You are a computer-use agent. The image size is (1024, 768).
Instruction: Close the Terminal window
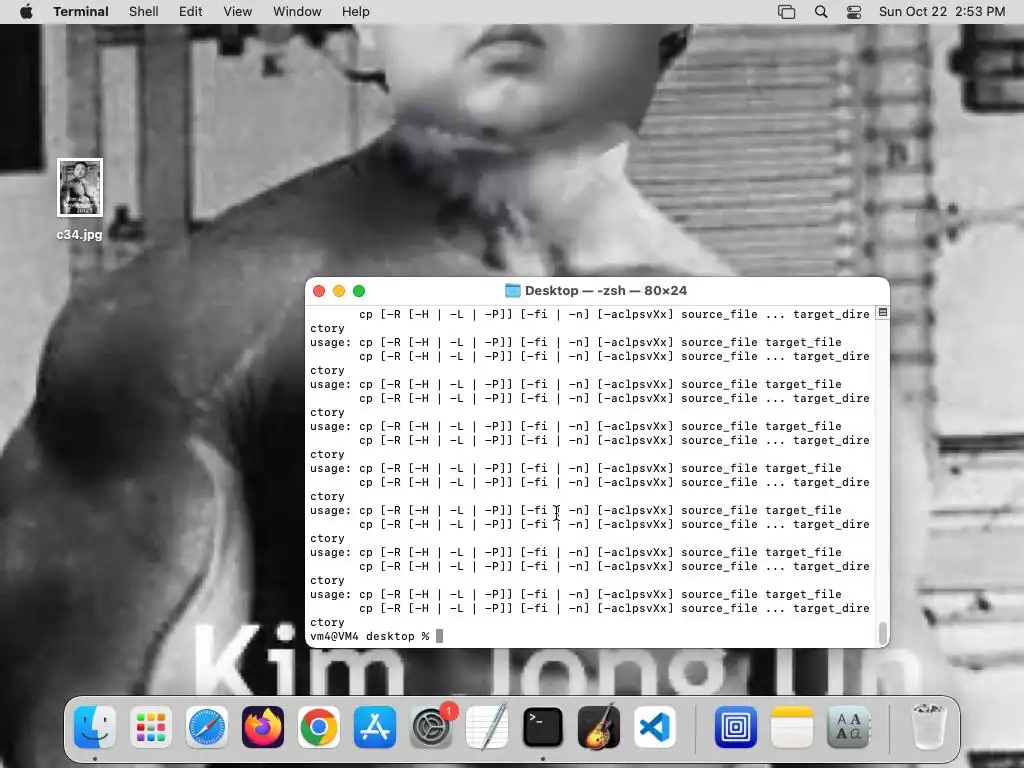click(319, 291)
